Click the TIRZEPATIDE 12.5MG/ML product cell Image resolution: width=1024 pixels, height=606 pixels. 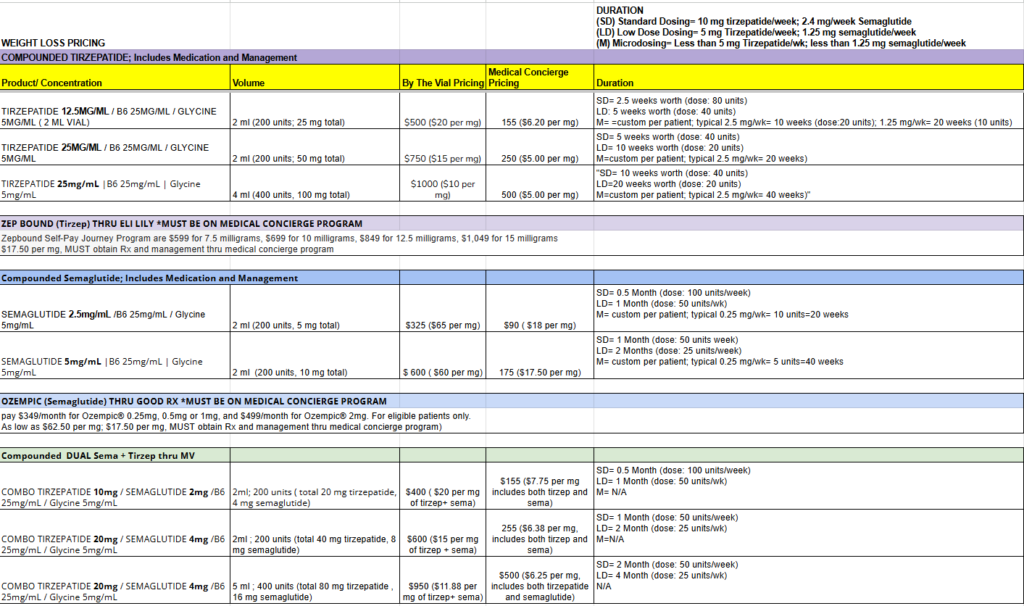point(110,115)
